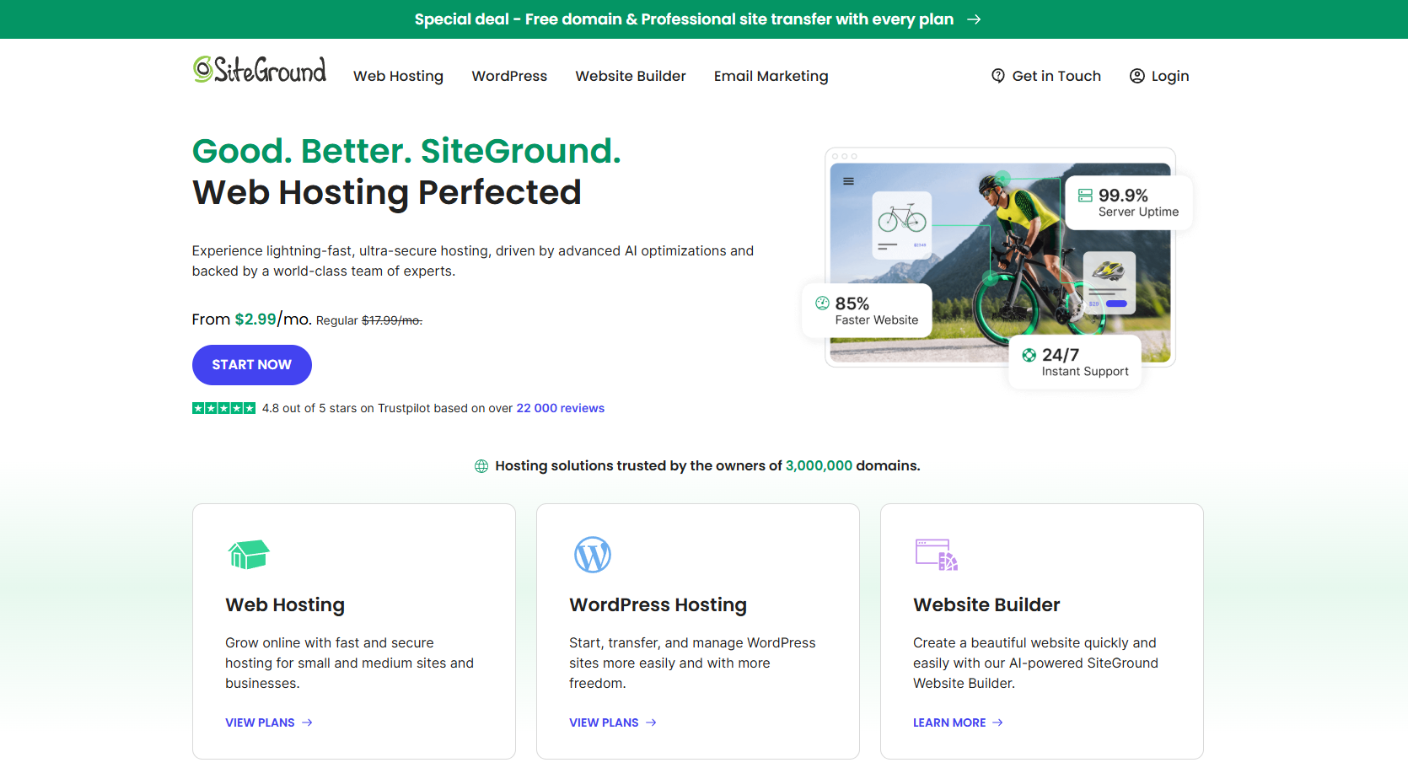Click the lifebuoy icon beside 24/7
Image resolution: width=1408 pixels, height=768 pixels.
(1029, 355)
